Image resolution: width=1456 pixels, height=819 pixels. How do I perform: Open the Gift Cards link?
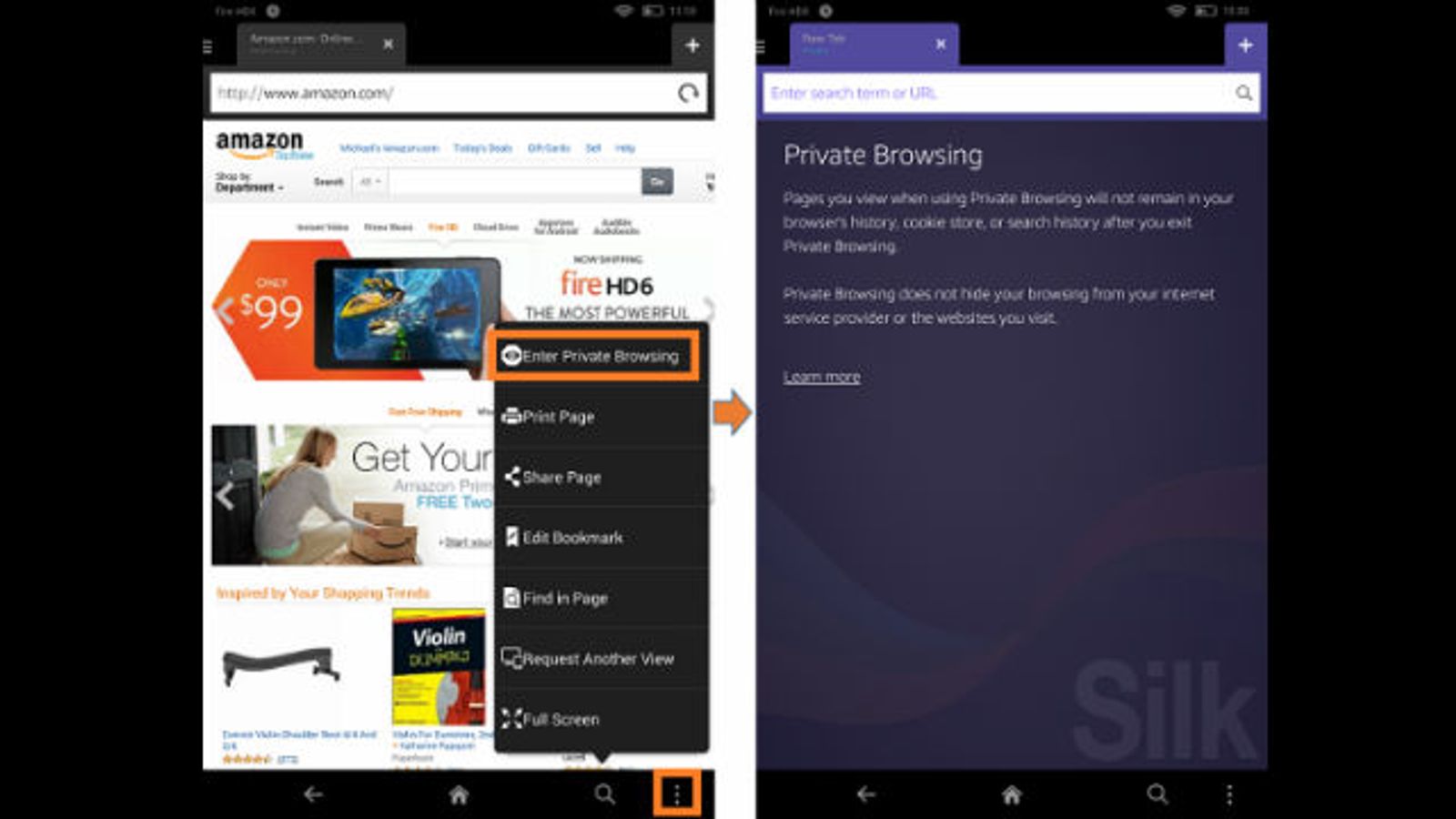[x=549, y=148]
